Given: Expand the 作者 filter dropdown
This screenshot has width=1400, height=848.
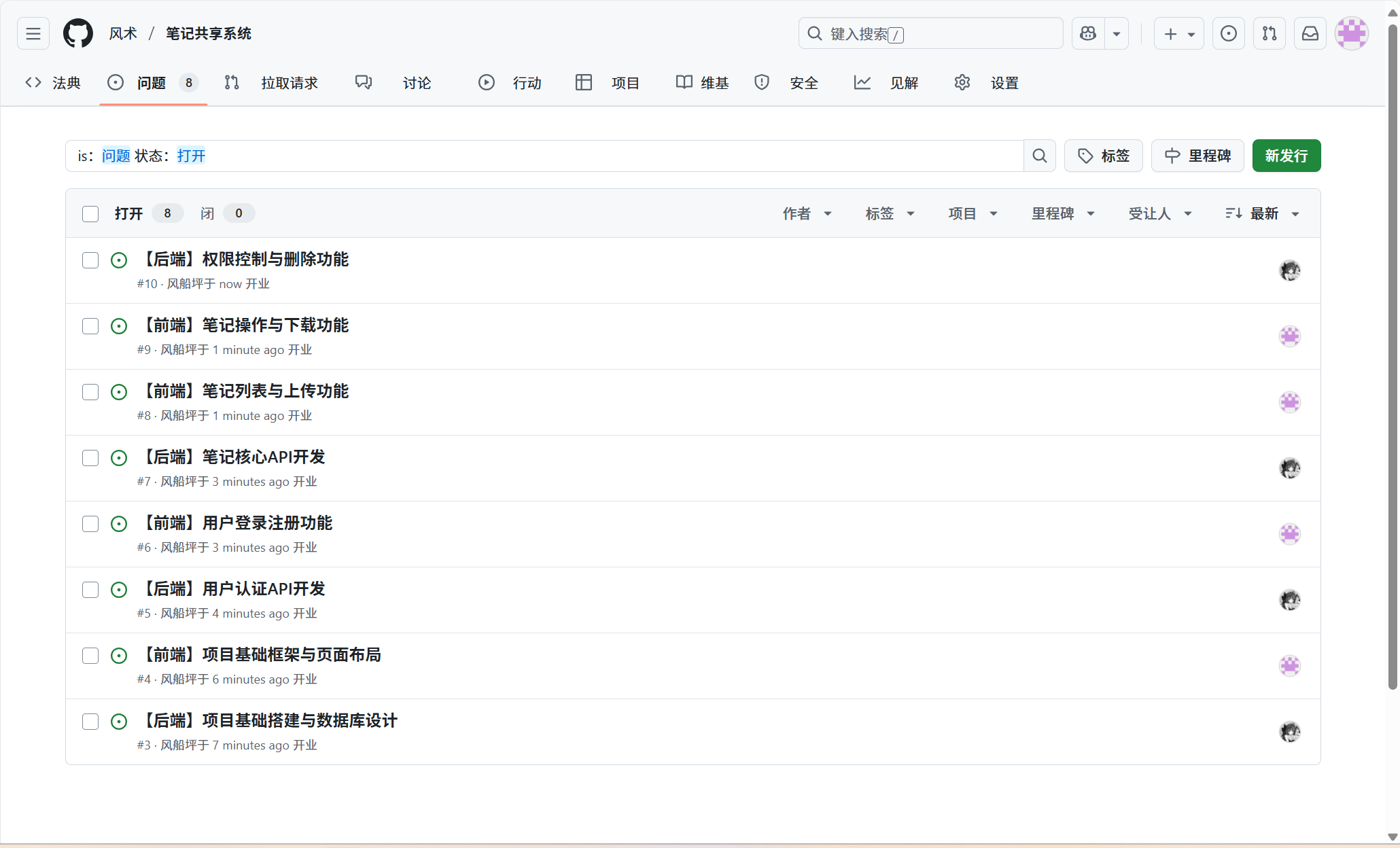Looking at the screenshot, I should (807, 214).
